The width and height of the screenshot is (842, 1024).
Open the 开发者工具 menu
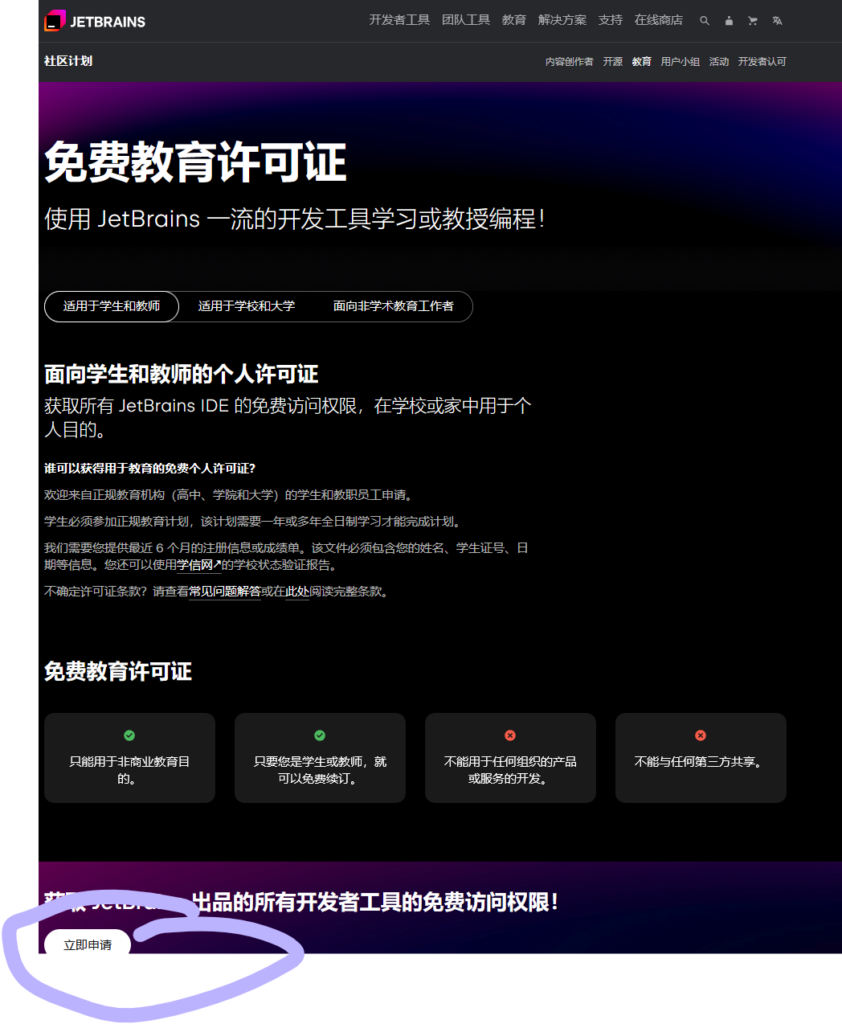tap(399, 20)
